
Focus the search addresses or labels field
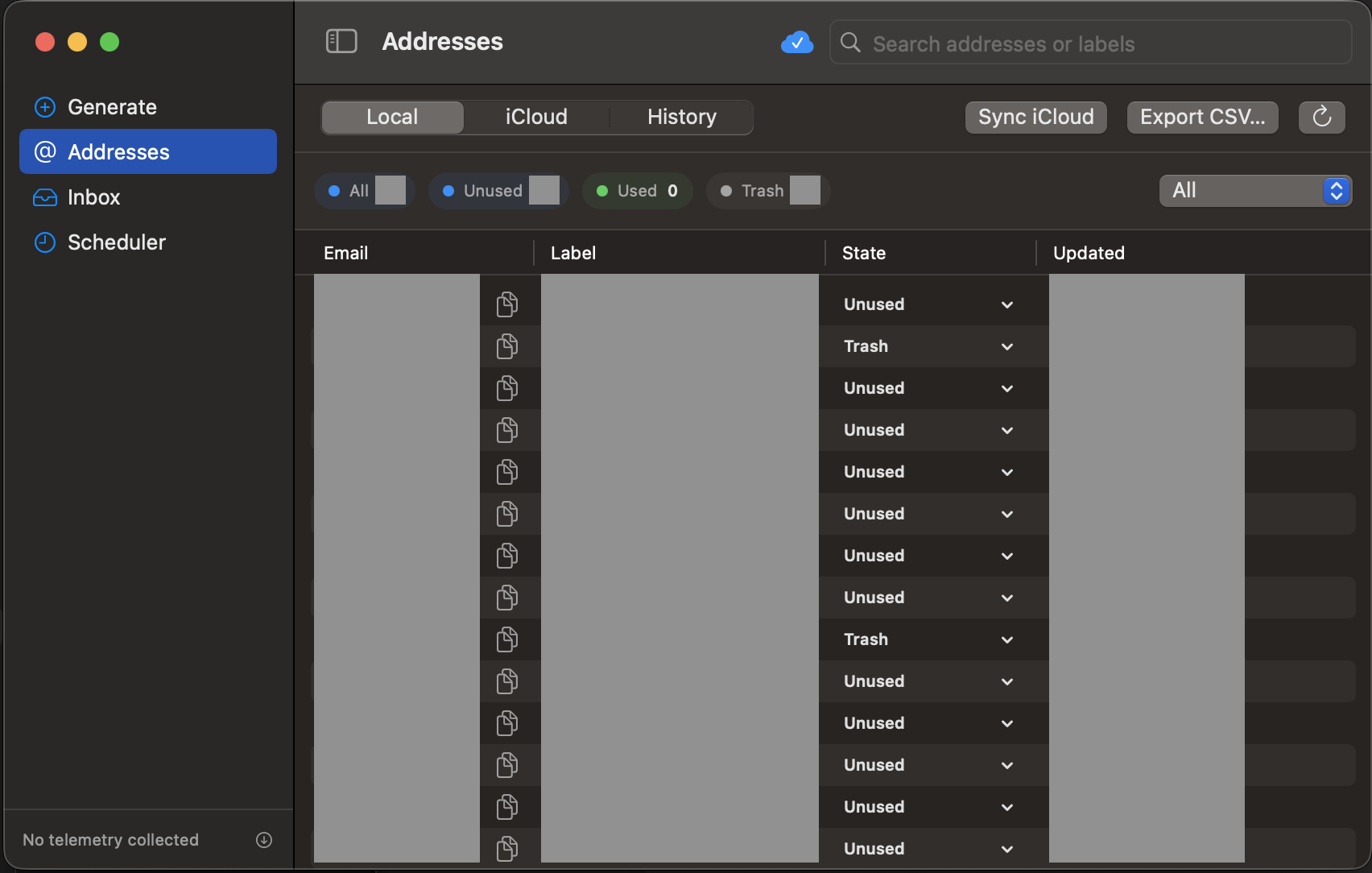[1090, 43]
